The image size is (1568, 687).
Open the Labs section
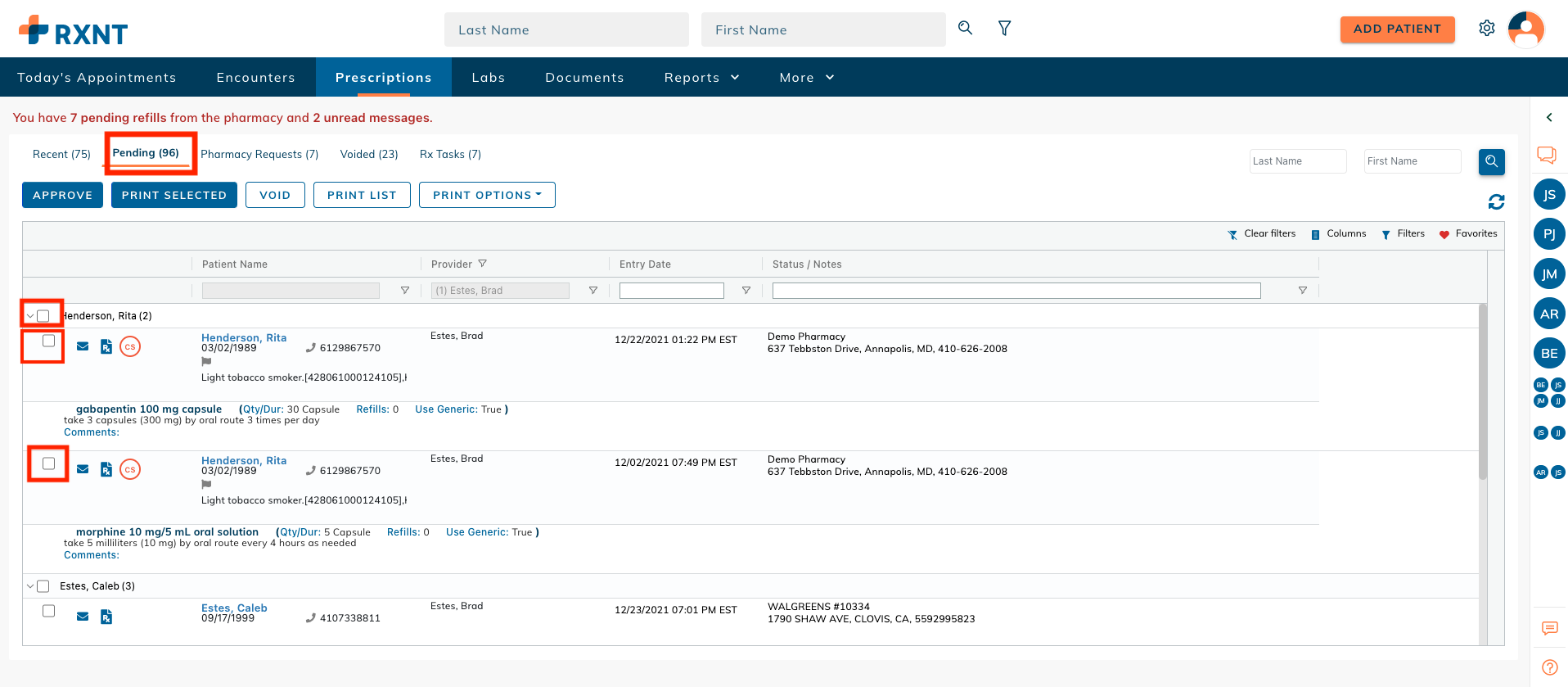coord(489,77)
